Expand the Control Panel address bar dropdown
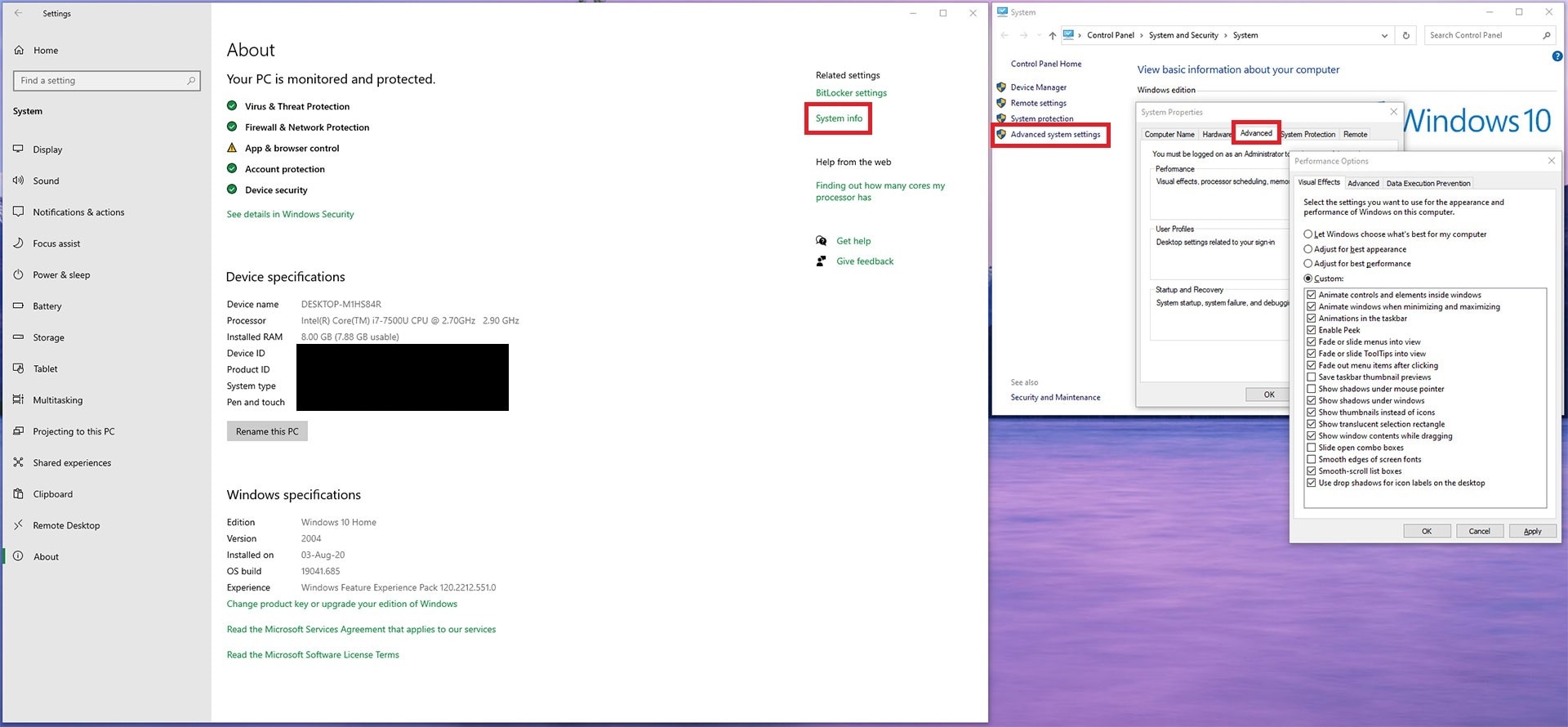 [1384, 35]
